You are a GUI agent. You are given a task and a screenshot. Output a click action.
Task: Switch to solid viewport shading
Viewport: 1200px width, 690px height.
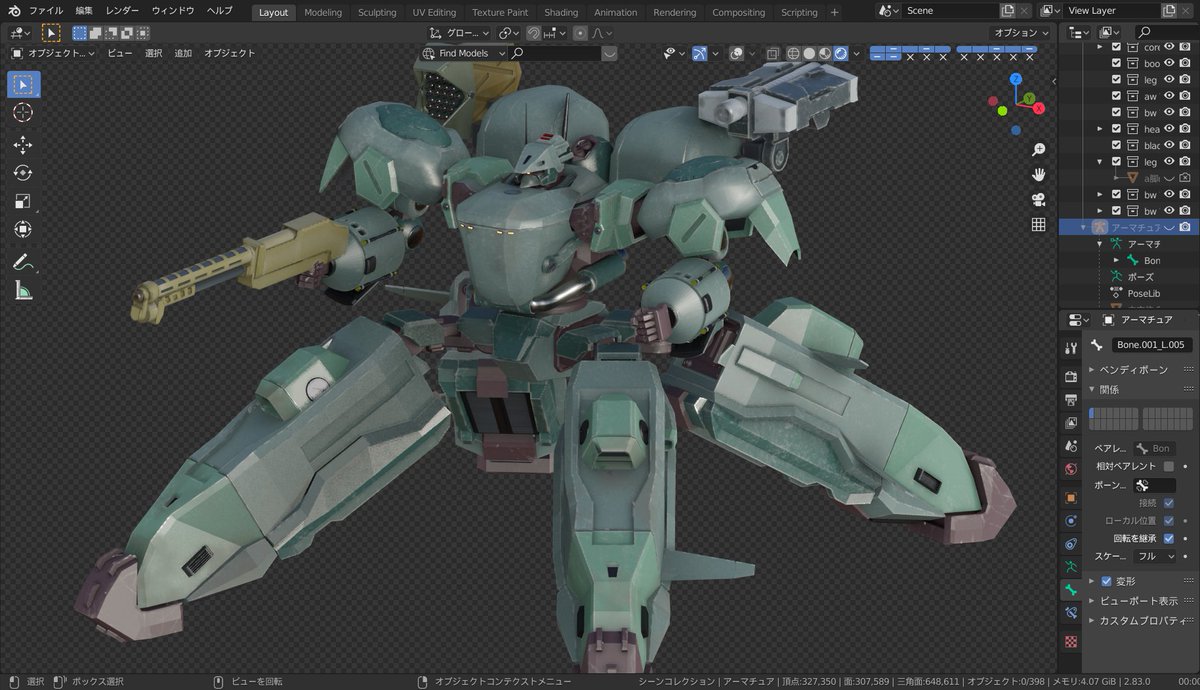(809, 53)
